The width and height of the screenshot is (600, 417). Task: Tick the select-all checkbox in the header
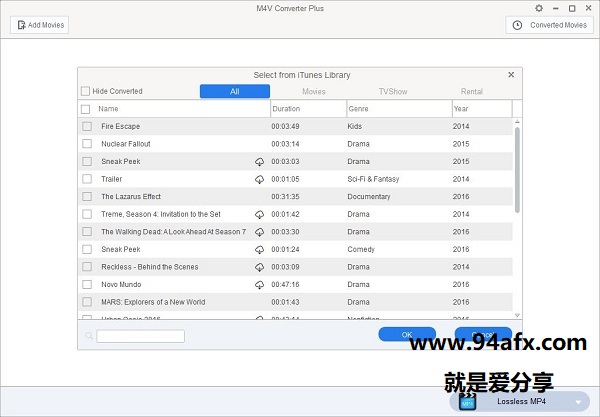pos(86,109)
